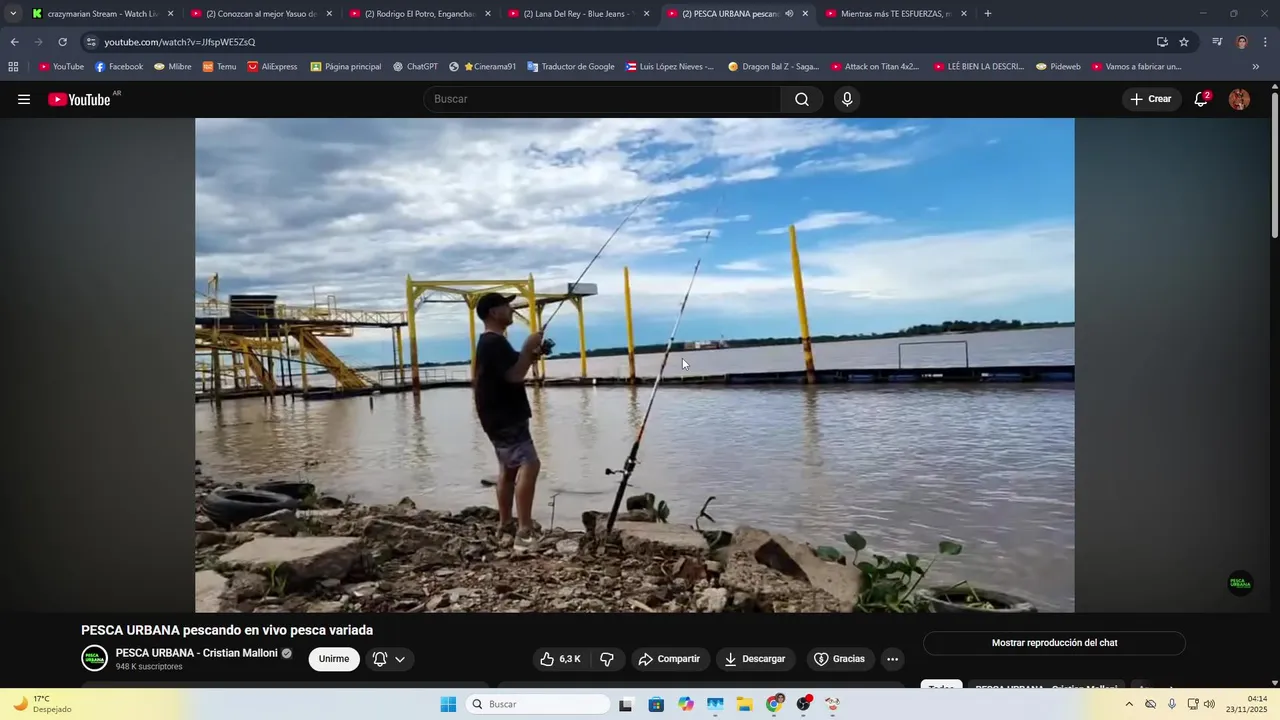Open PESCA URBANA - Cristian Malloni channel link
The width and height of the screenshot is (1280, 720).
[x=197, y=653]
